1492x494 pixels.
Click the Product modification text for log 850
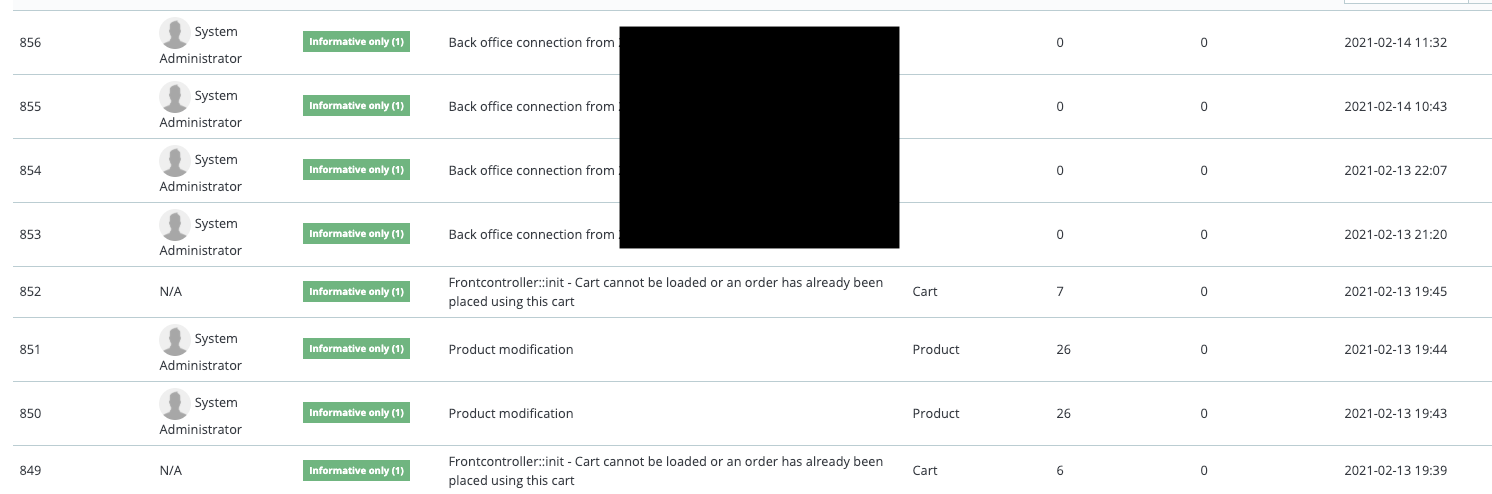point(511,413)
